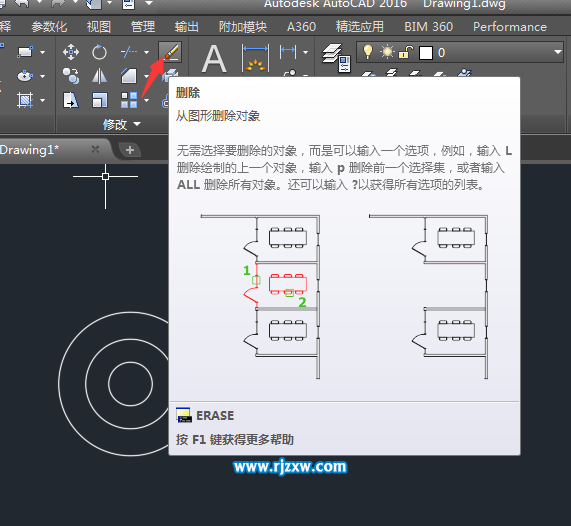Viewport: 571px width, 526px height.
Task: Switch to the 参数化 ribbon tab
Action: pos(49,27)
